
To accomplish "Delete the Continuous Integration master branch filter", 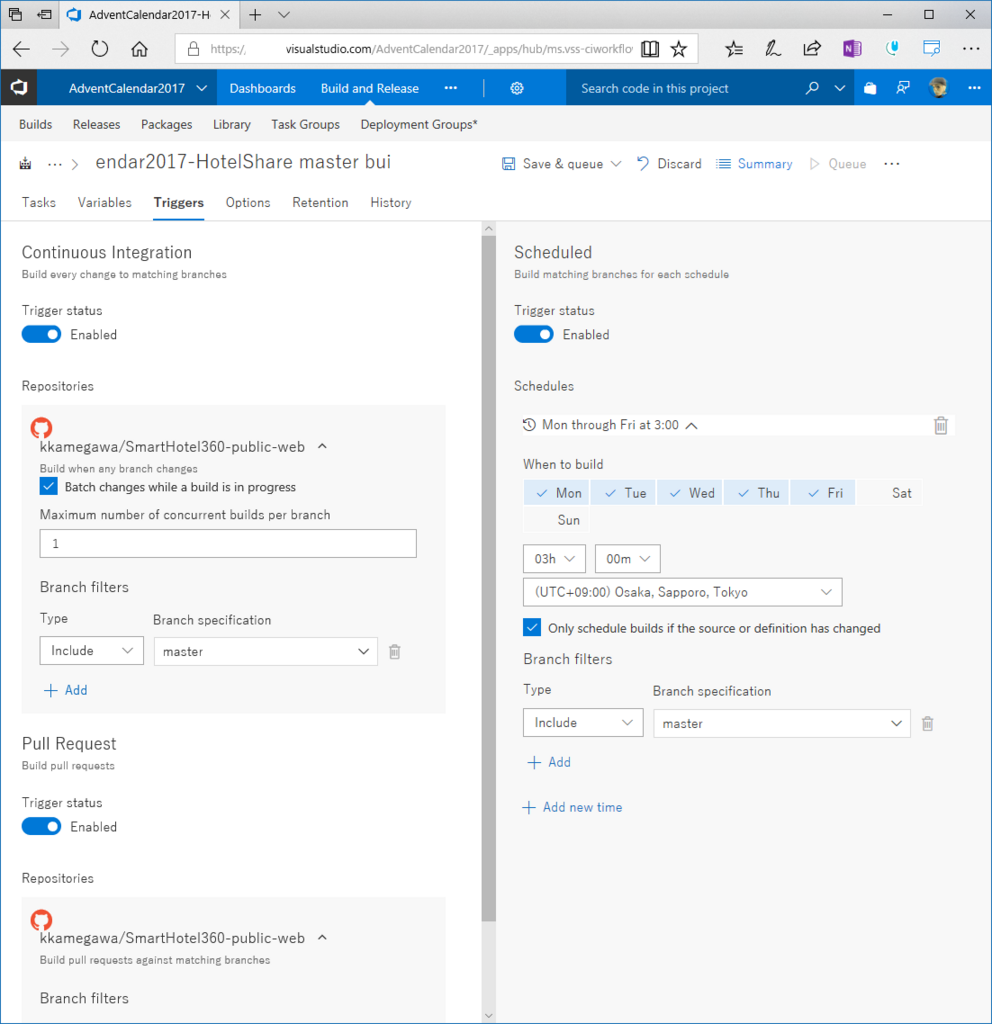I will [x=394, y=651].
